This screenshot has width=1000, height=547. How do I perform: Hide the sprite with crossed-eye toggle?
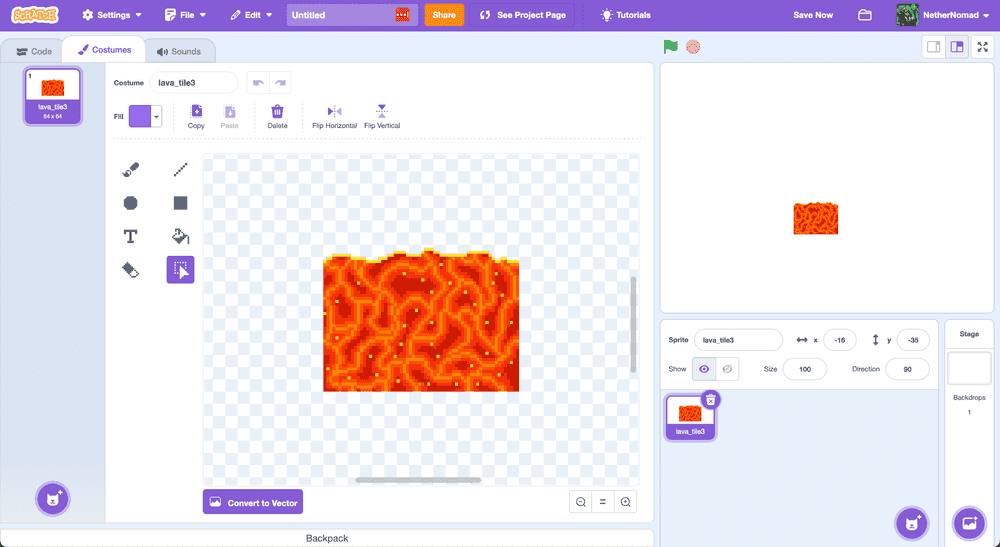pyautogui.click(x=728, y=369)
